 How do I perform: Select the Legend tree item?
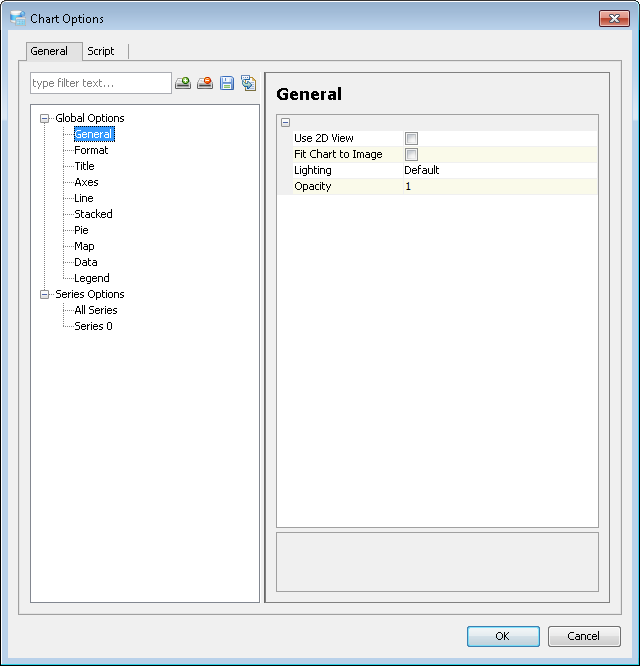coord(91,278)
